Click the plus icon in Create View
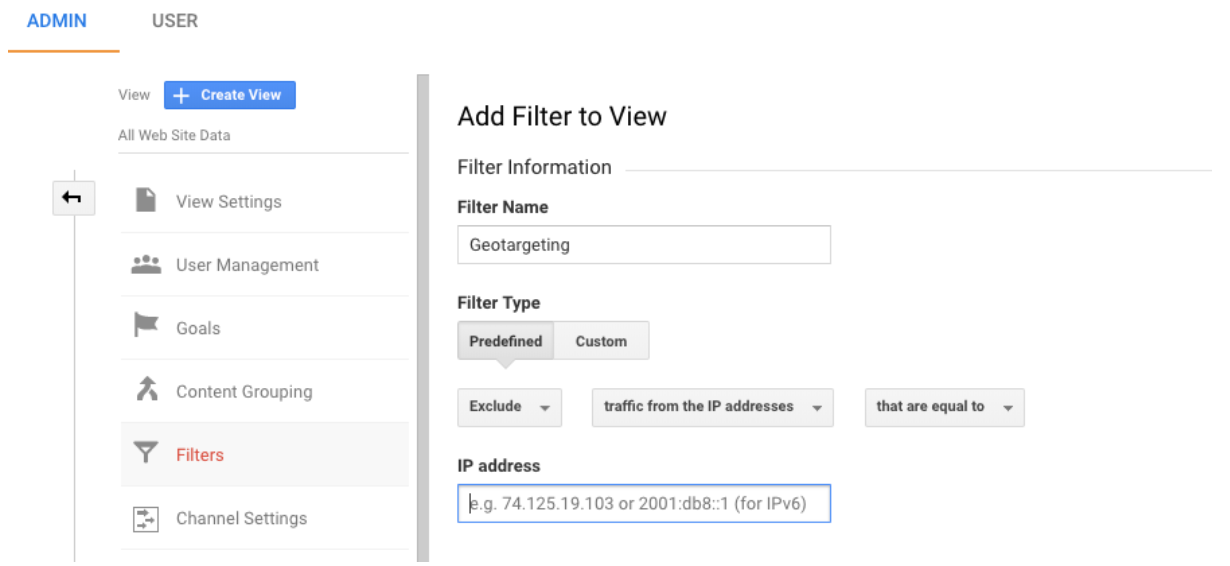1230x566 pixels. coord(181,95)
